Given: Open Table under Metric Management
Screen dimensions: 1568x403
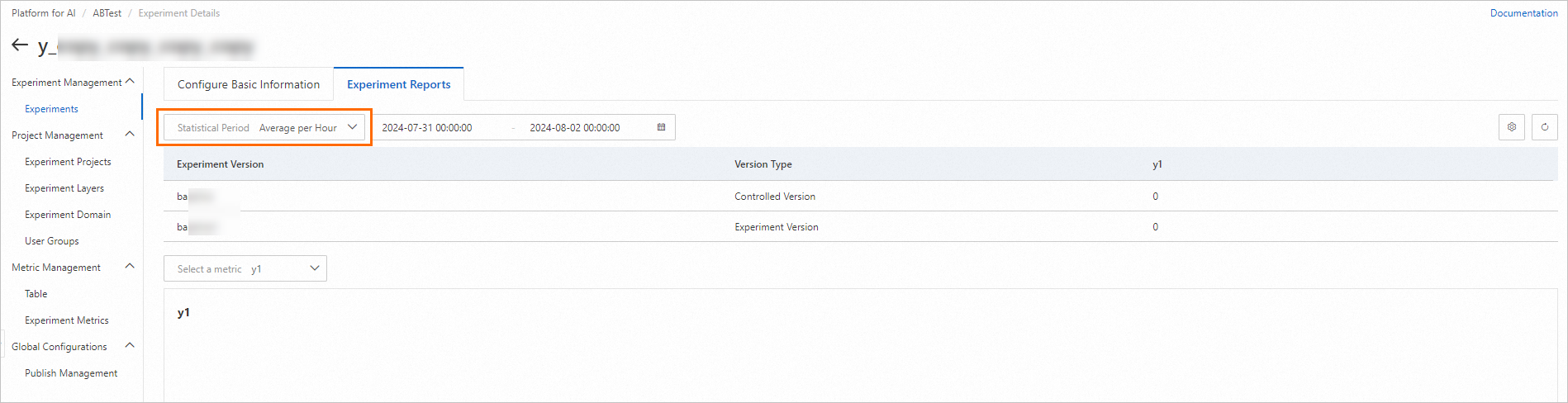Looking at the screenshot, I should [36, 294].
